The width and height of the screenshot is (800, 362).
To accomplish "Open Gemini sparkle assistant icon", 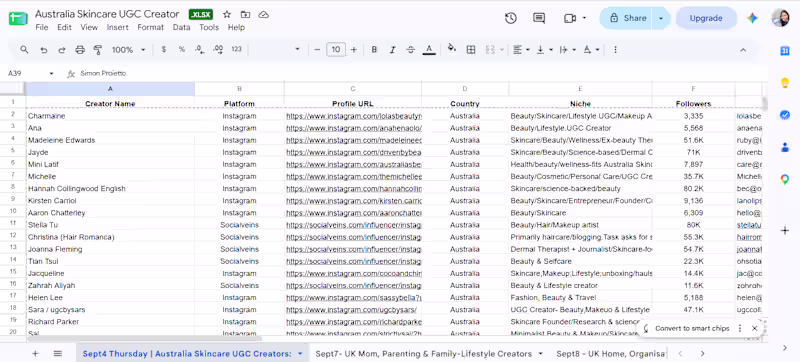I will pos(752,18).
